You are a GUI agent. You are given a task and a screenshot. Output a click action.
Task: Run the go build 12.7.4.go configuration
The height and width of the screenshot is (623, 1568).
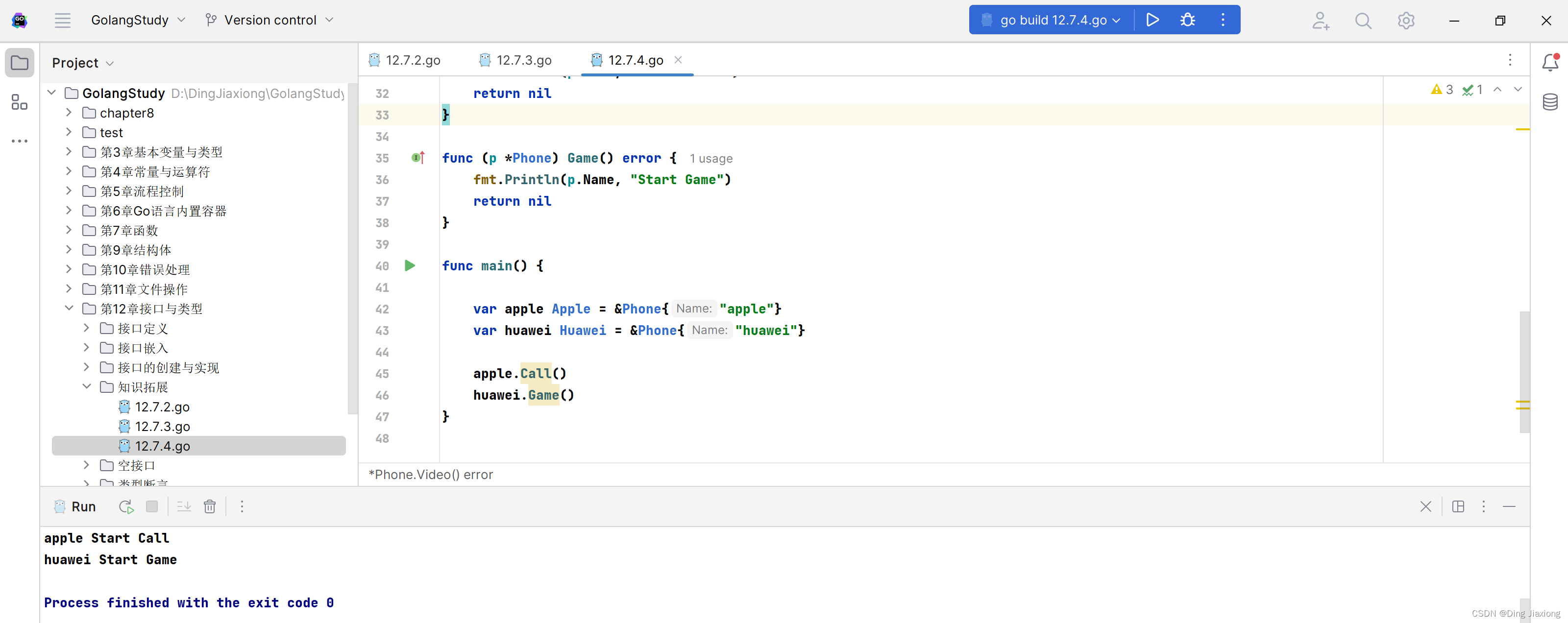(x=1151, y=20)
